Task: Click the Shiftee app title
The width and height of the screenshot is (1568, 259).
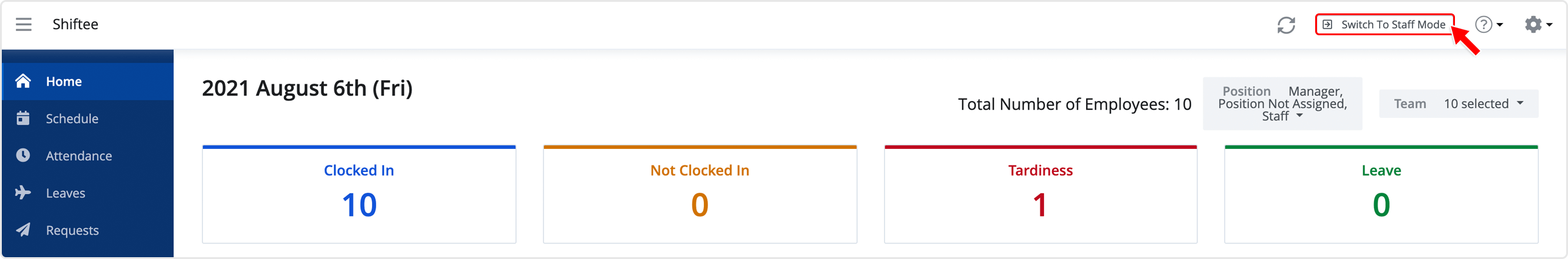Action: 75,24
